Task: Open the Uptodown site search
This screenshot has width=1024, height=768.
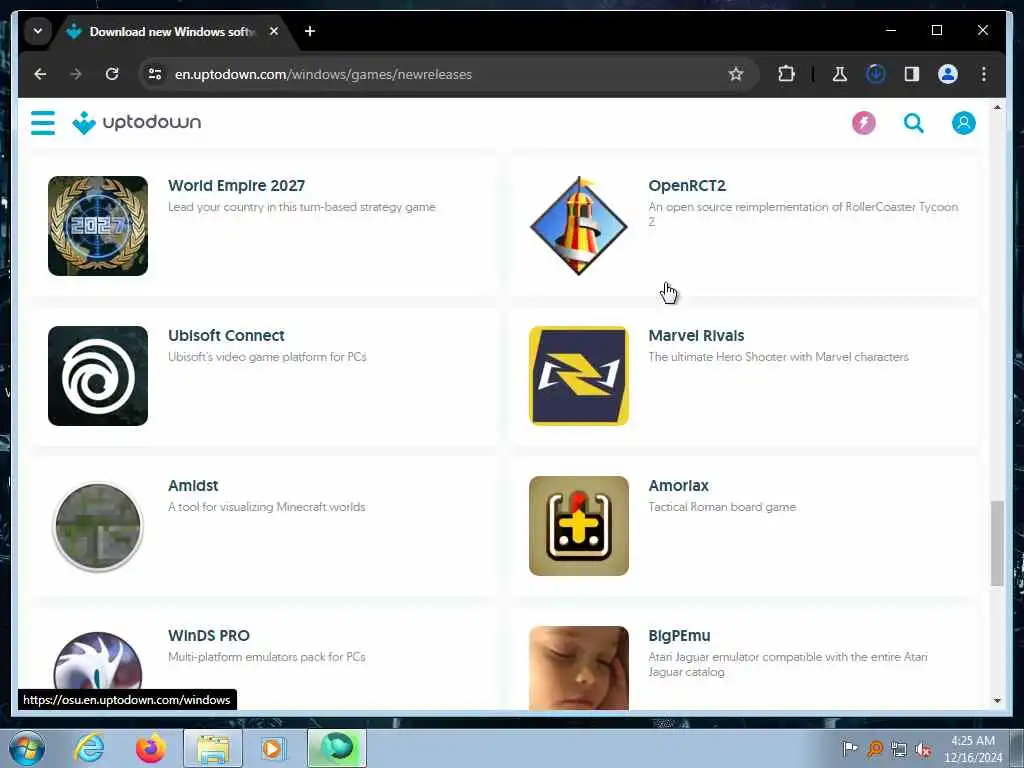Action: (914, 123)
